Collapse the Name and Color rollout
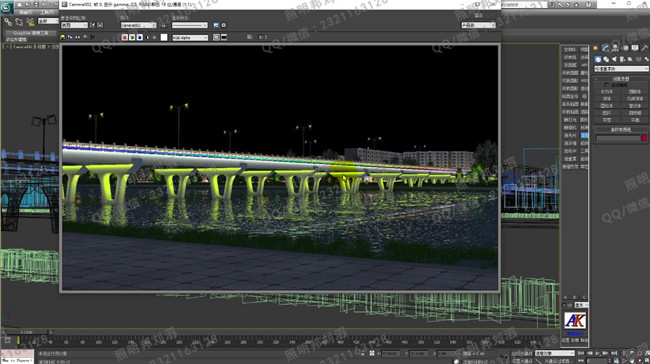Viewport: 650px width, 364px height. point(621,130)
